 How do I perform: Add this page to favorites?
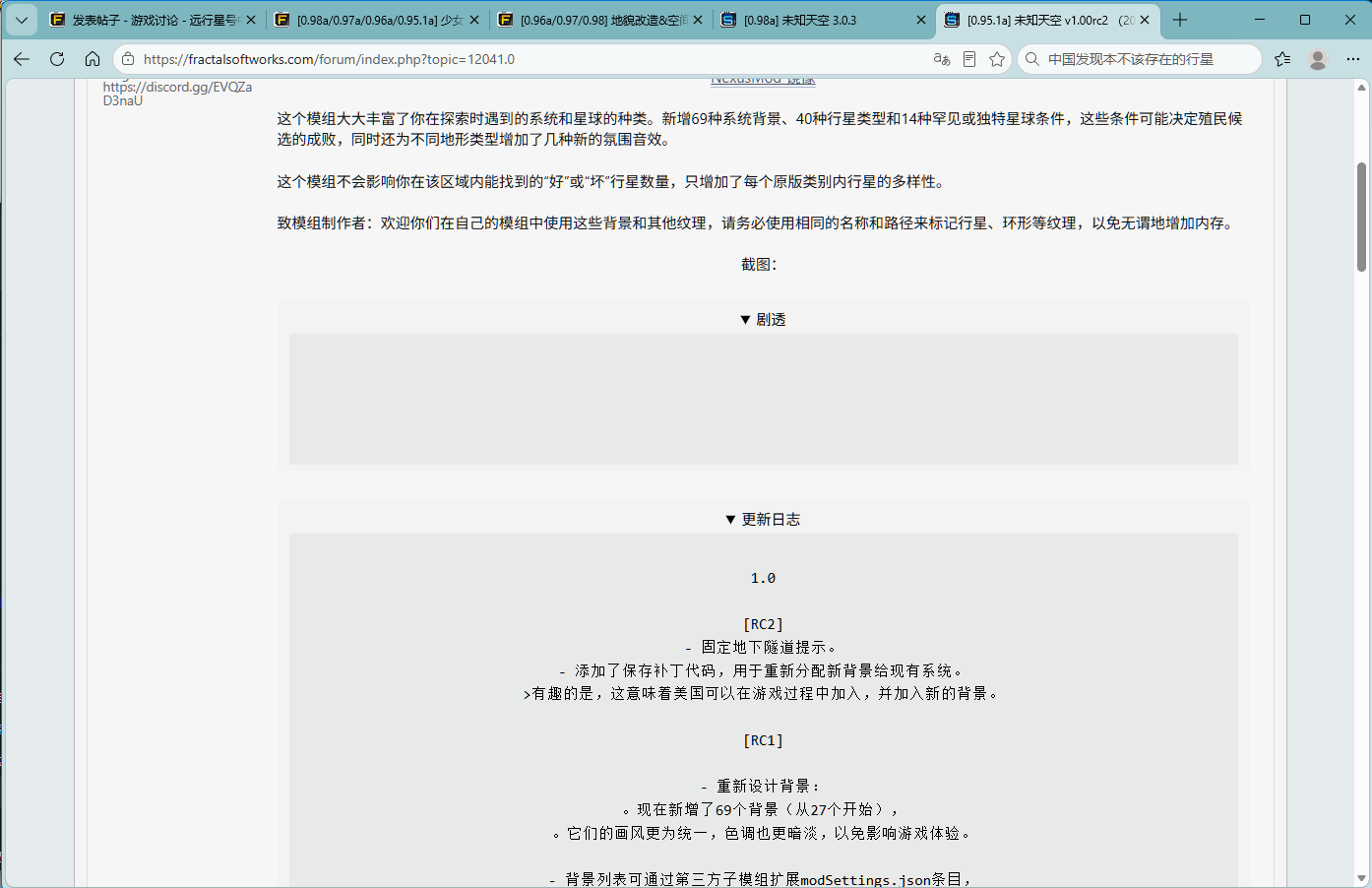click(x=997, y=59)
